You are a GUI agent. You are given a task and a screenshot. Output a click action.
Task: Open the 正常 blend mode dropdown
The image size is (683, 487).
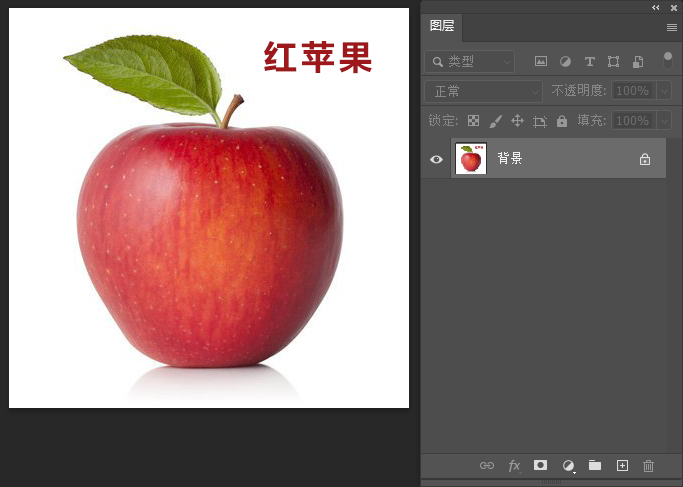484,91
